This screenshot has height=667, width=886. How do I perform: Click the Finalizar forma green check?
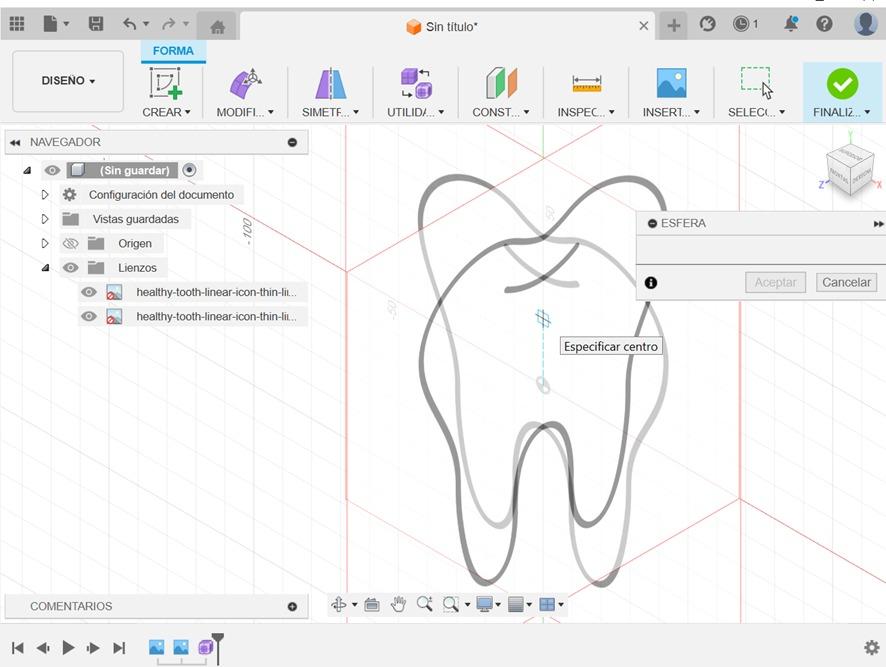[842, 84]
